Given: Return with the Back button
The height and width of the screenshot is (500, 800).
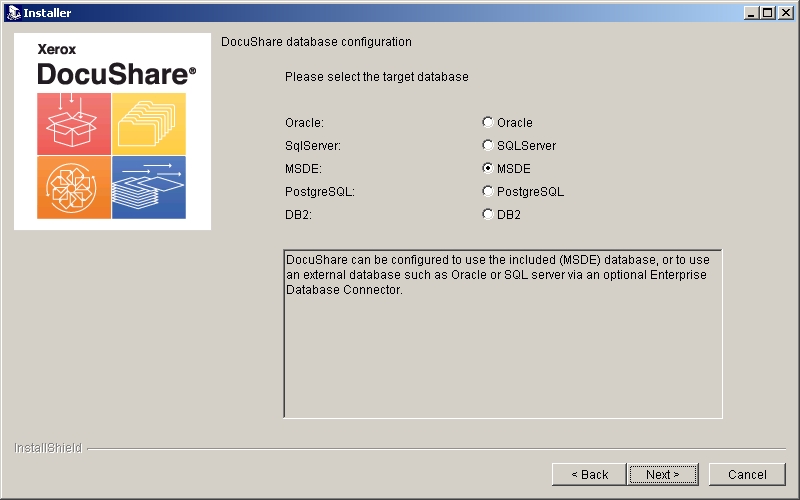Looking at the screenshot, I should pyautogui.click(x=589, y=474).
